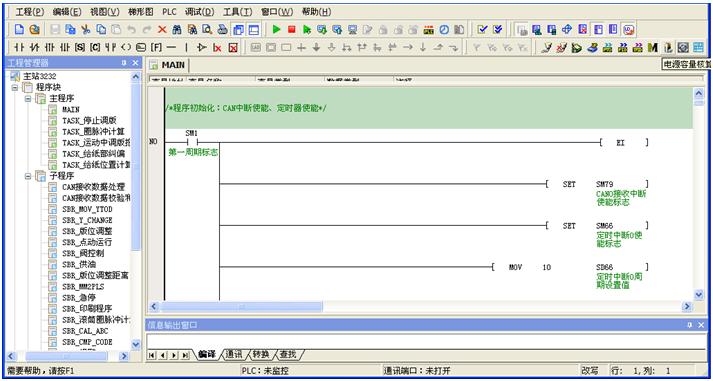Click the red Stop PLC square

click(291, 30)
